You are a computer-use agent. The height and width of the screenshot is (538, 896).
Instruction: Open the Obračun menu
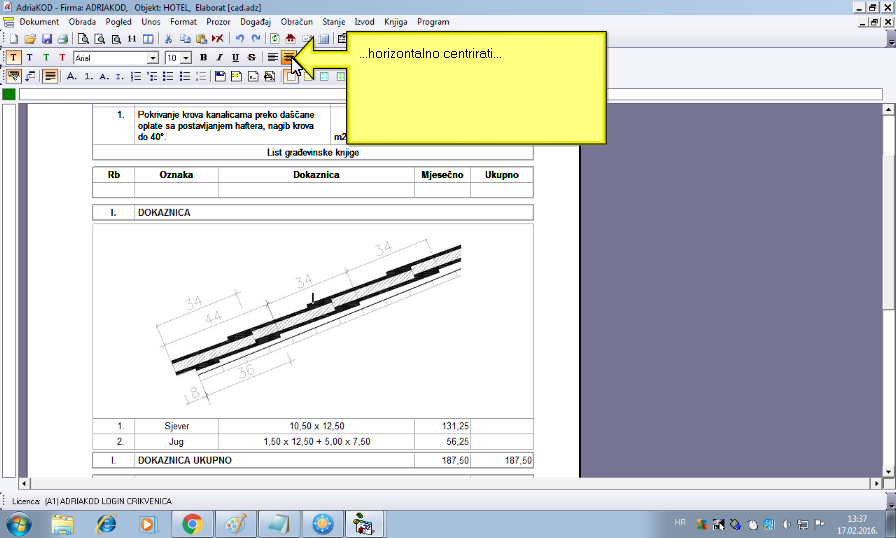click(x=297, y=22)
